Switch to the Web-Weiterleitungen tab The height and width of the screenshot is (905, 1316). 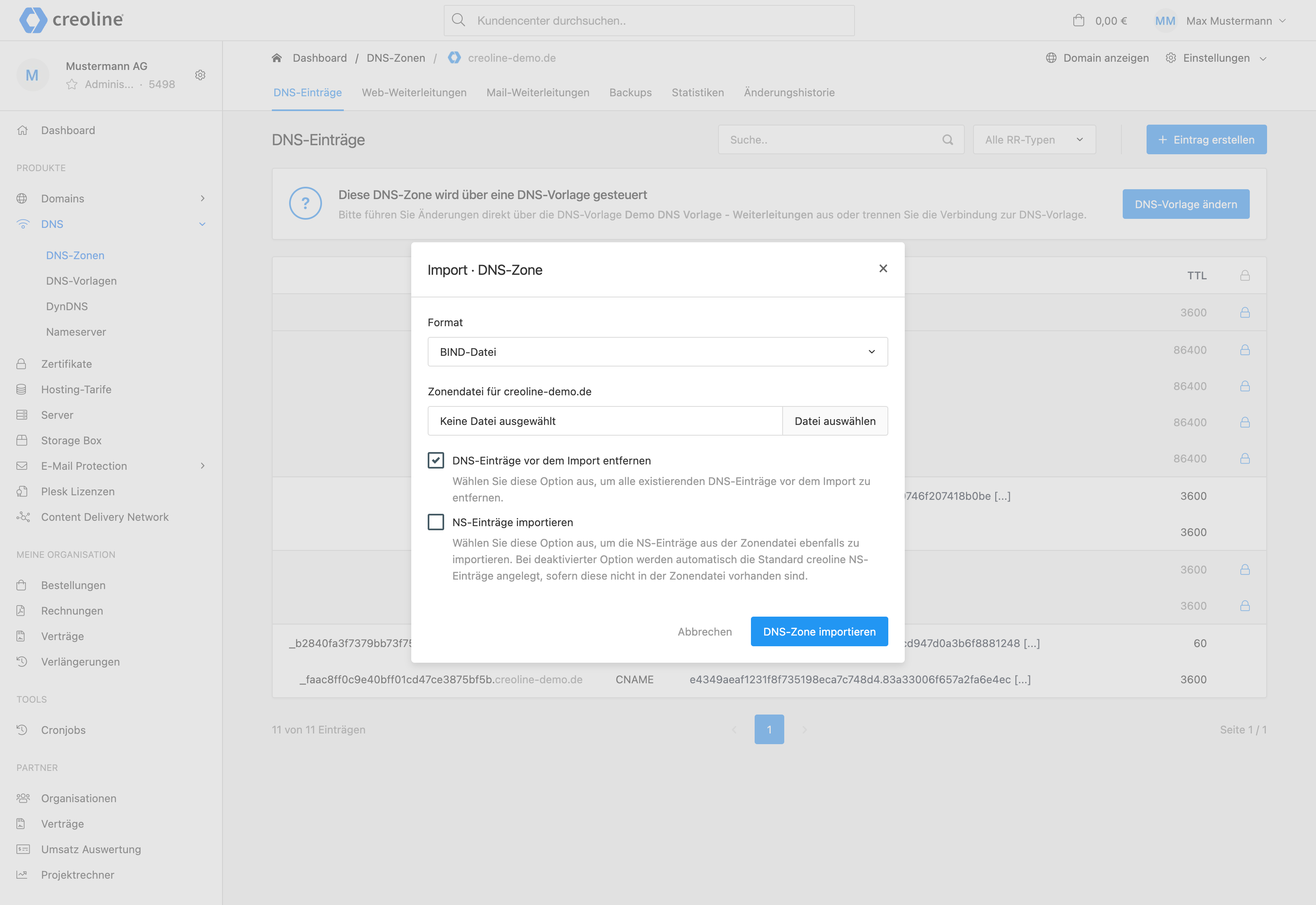(x=414, y=93)
